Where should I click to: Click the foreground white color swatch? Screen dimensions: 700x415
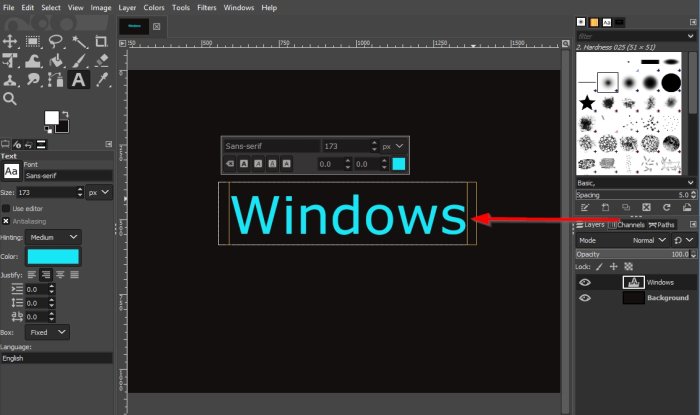pos(51,118)
